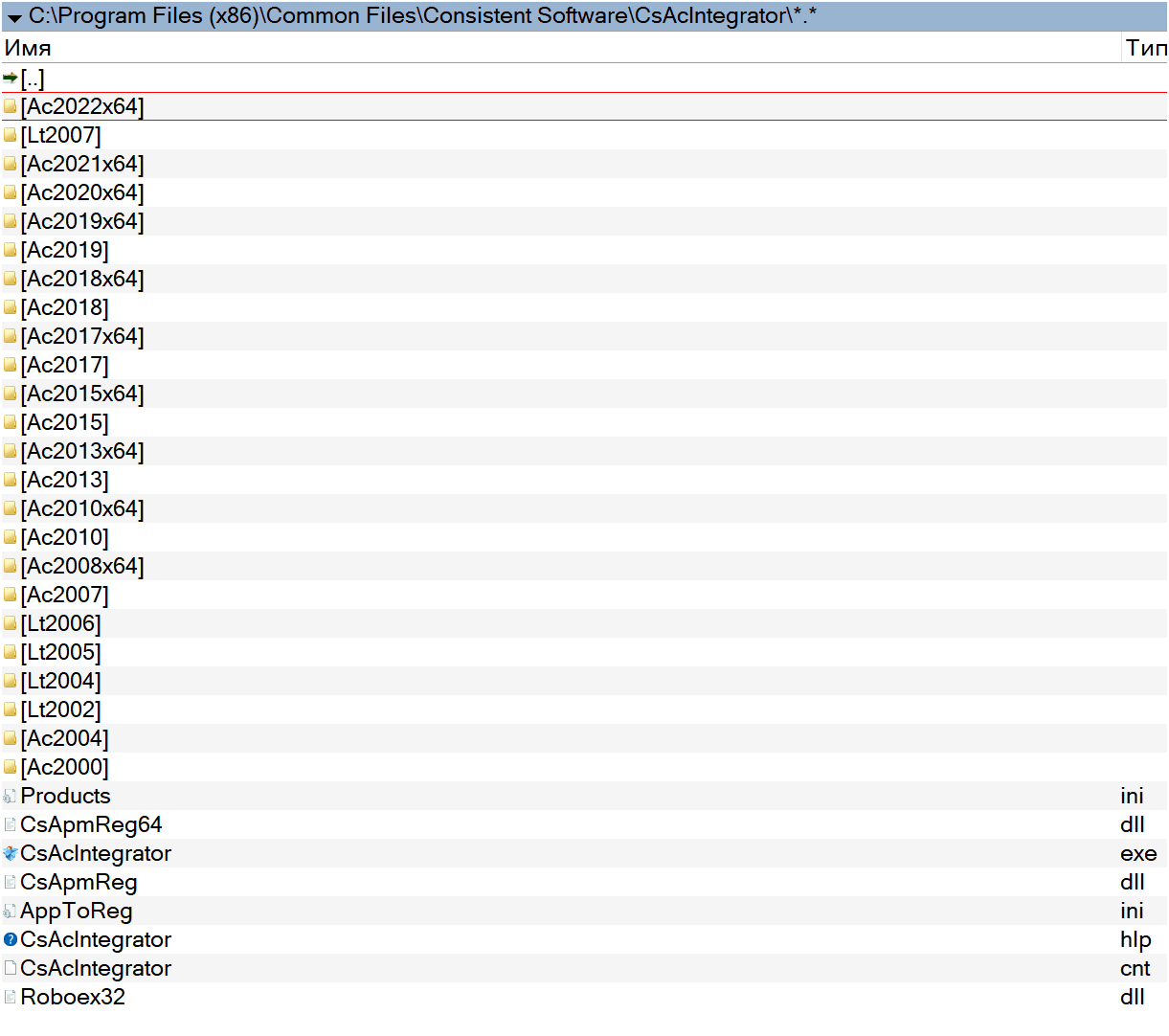
Task: Click the folder icon beside [Ac2008x64]
Action: tap(11, 566)
